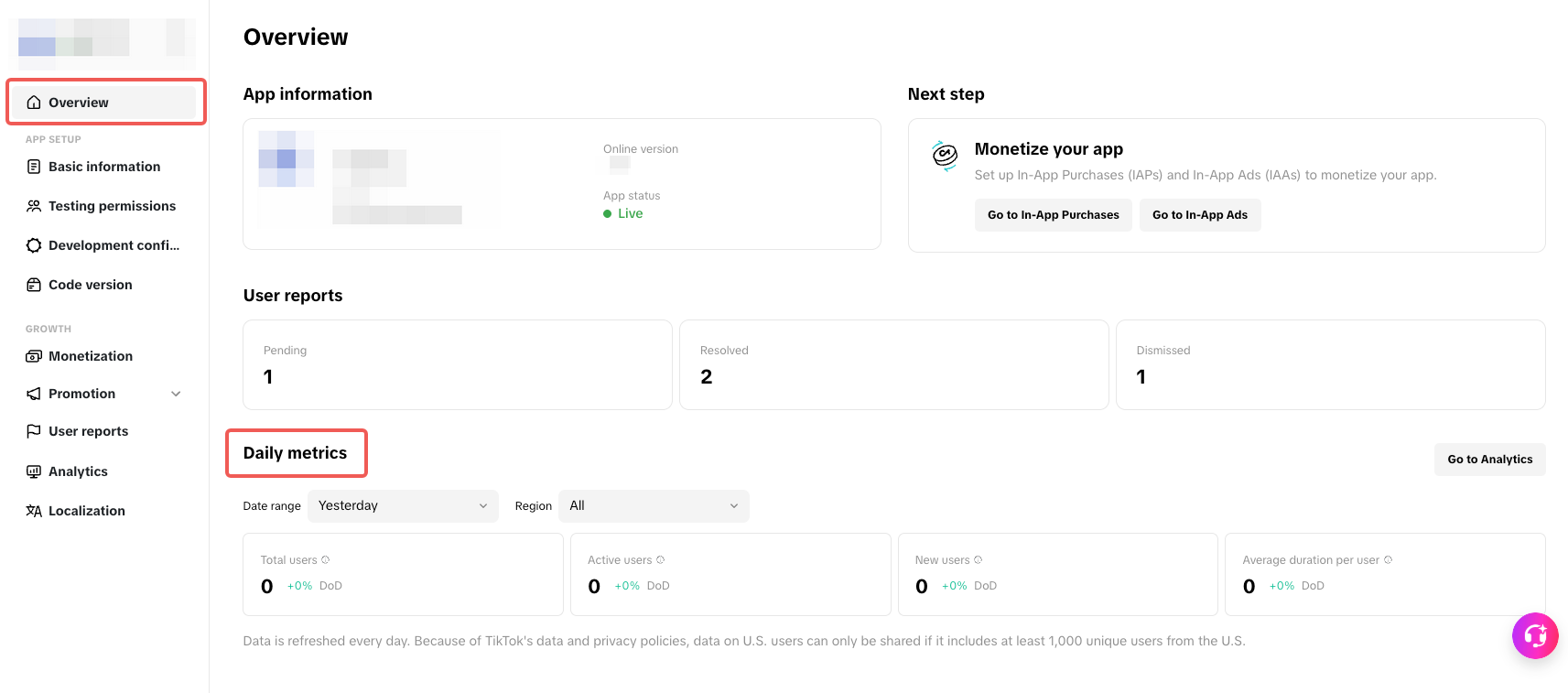Click the User reports flag icon
This screenshot has height=693, width=1568.
coord(34,431)
